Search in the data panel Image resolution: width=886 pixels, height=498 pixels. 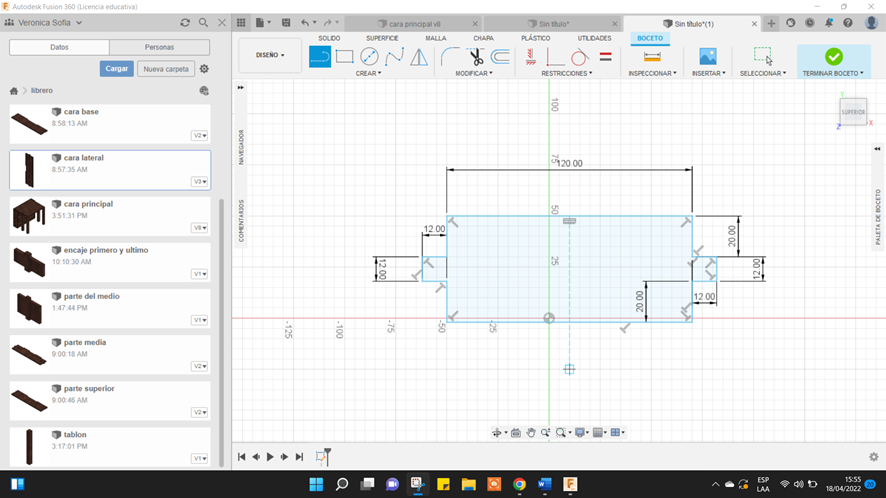[x=203, y=23]
